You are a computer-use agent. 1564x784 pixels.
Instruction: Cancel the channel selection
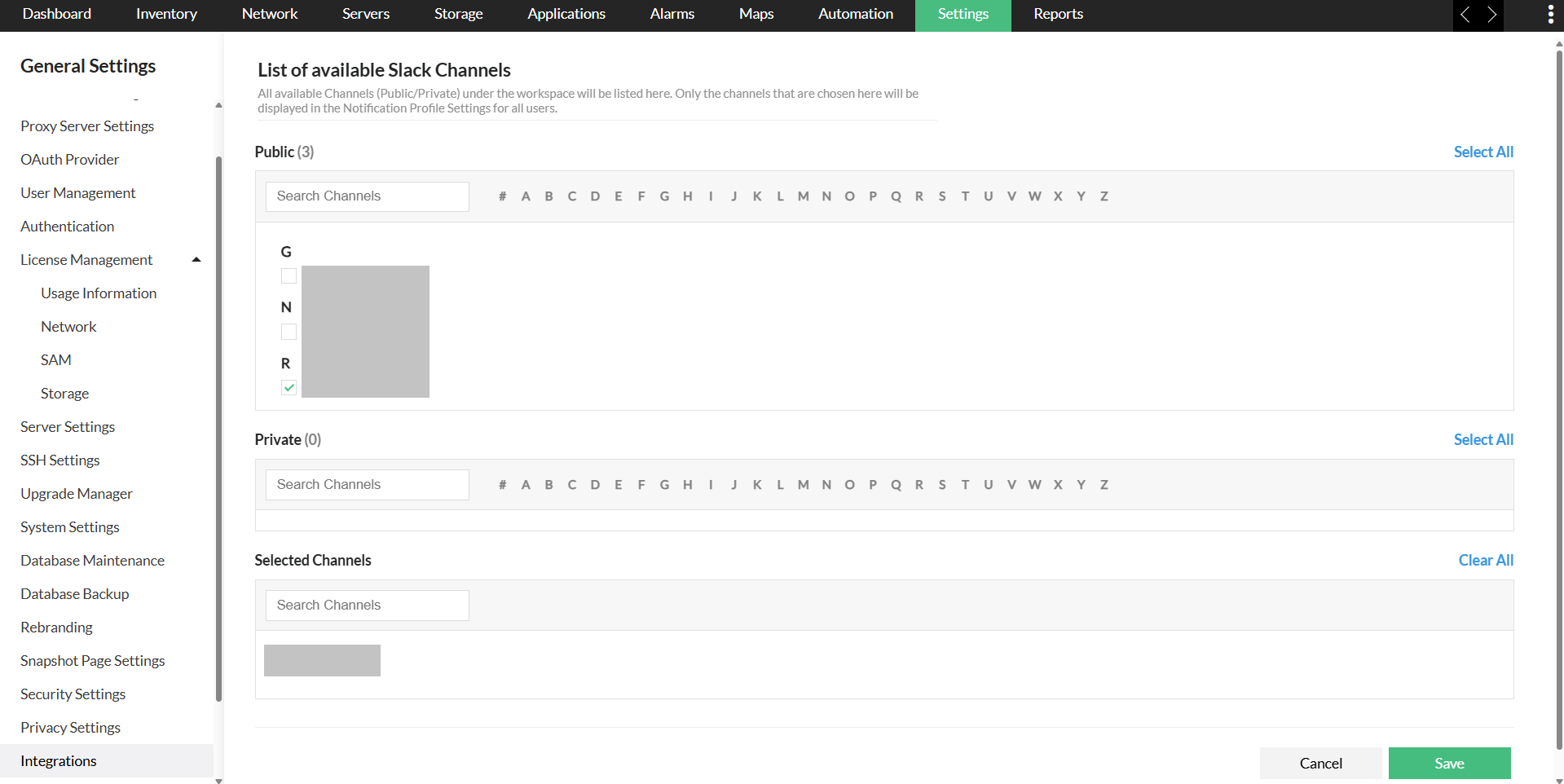(x=1321, y=764)
